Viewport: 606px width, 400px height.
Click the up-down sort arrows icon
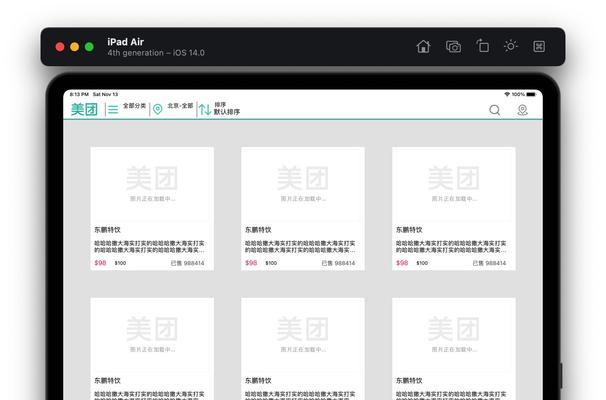(205, 109)
